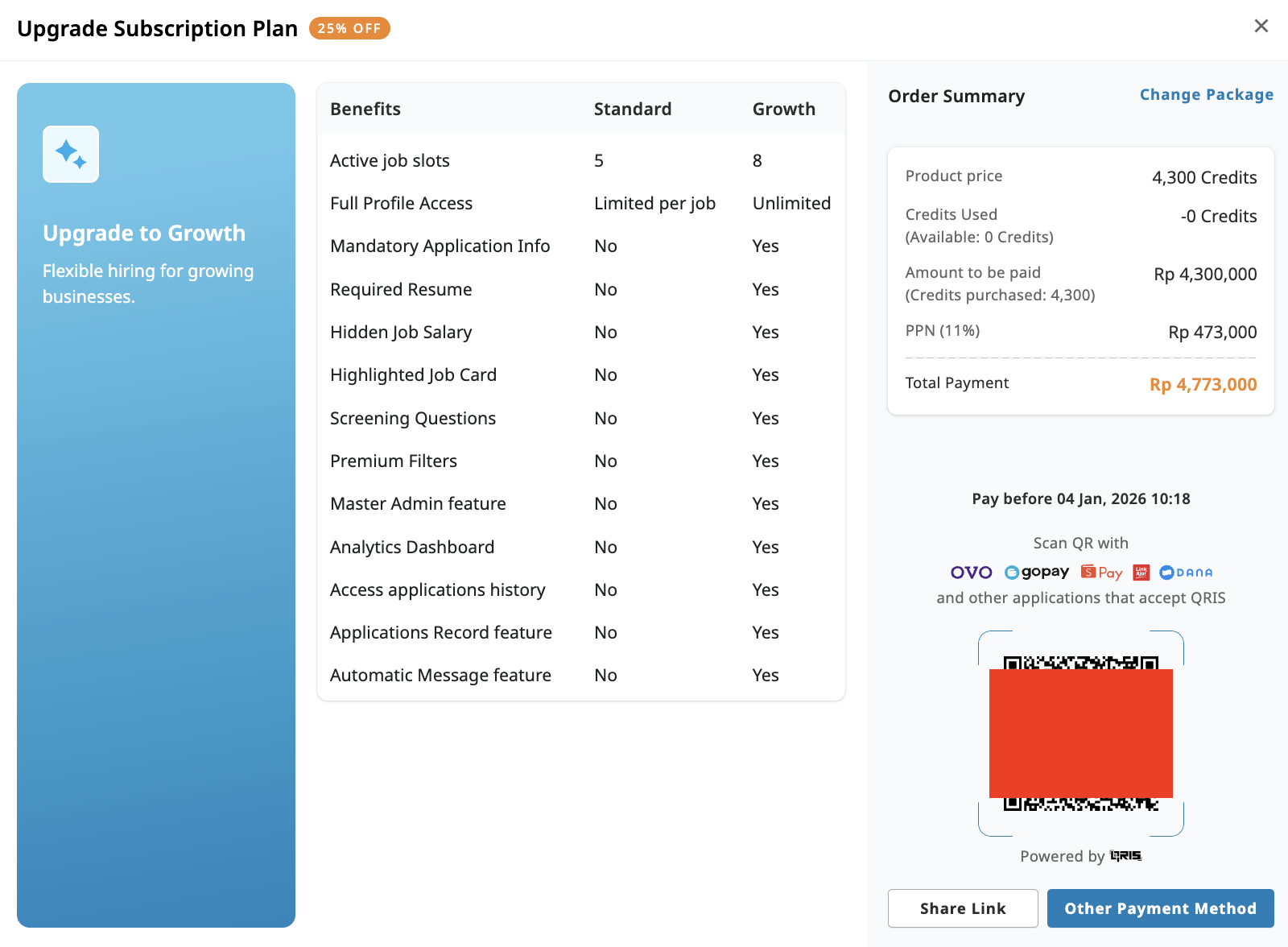Viewport: 1288px width, 947px height.
Task: Select the DANA payment icon
Action: pyautogui.click(x=1185, y=573)
